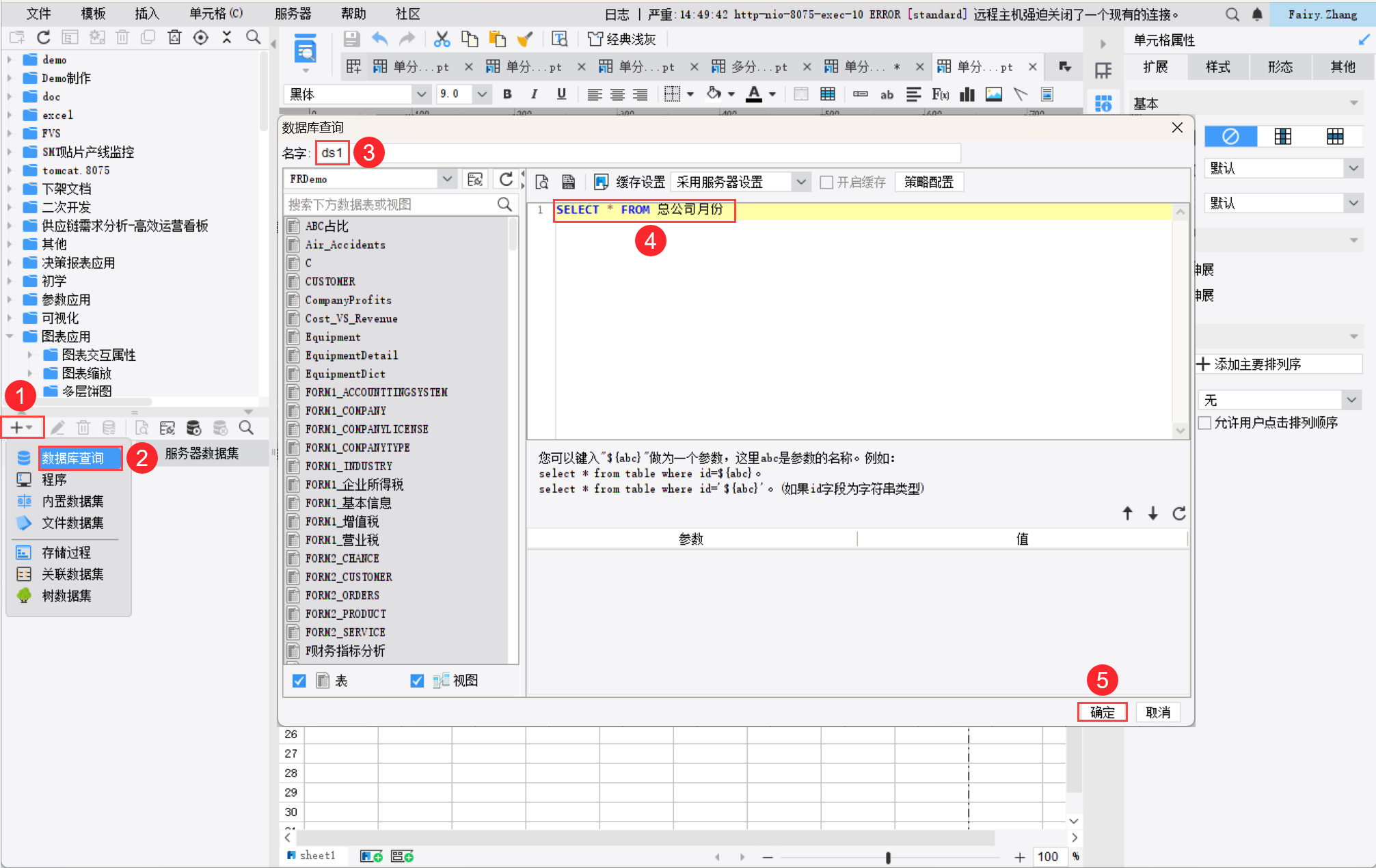This screenshot has width=1376, height=868.
Task: Click move parameter up arrow
Action: [x=1127, y=513]
